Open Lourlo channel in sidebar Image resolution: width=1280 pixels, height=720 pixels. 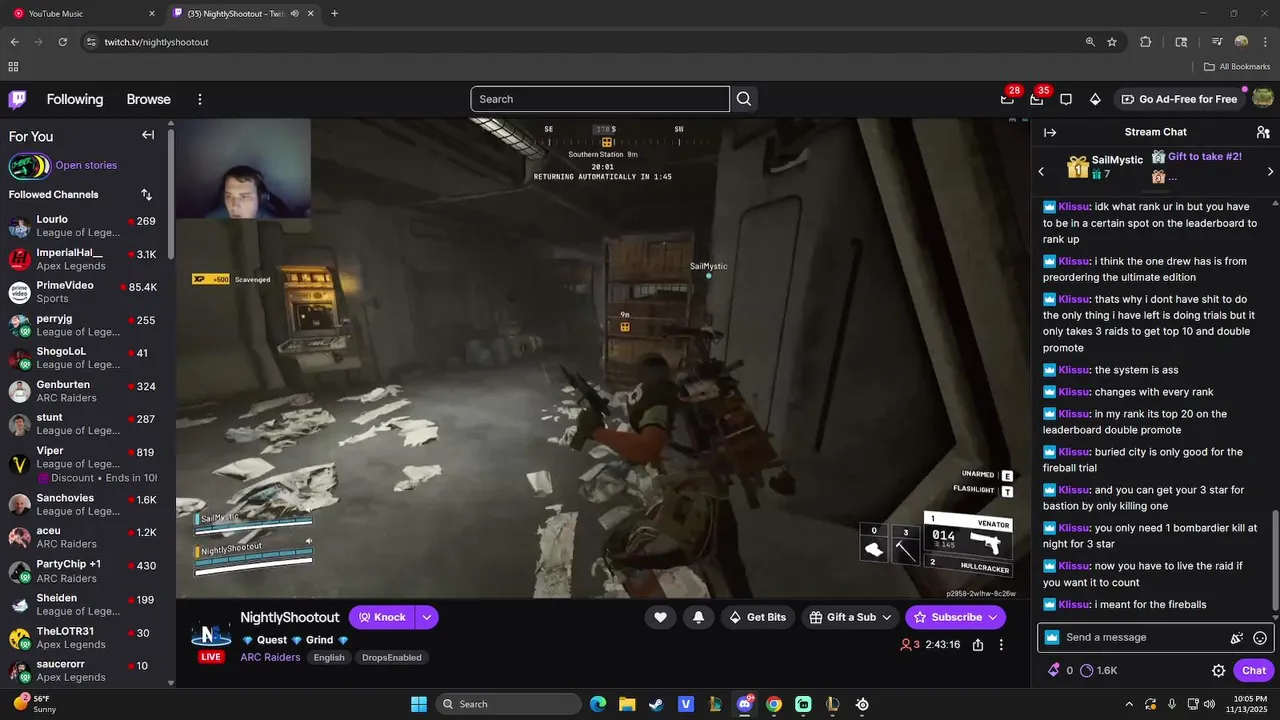(84, 226)
